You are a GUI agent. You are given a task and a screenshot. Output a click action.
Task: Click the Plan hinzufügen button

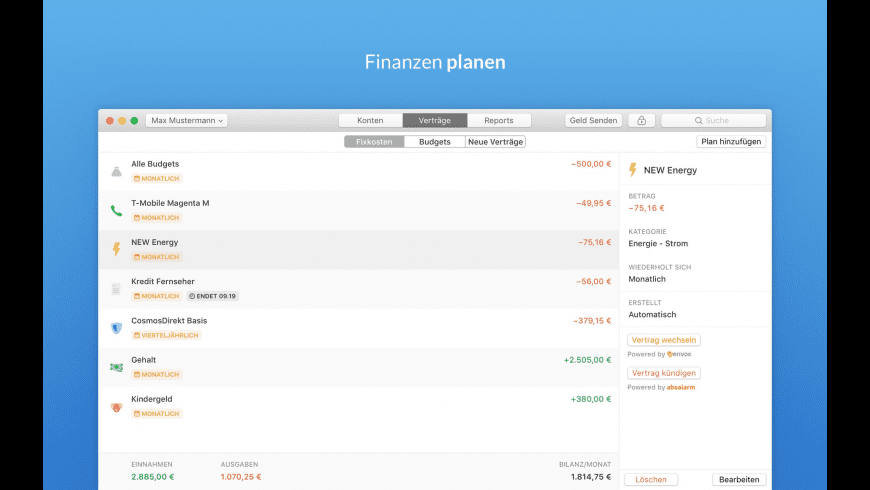[731, 142]
